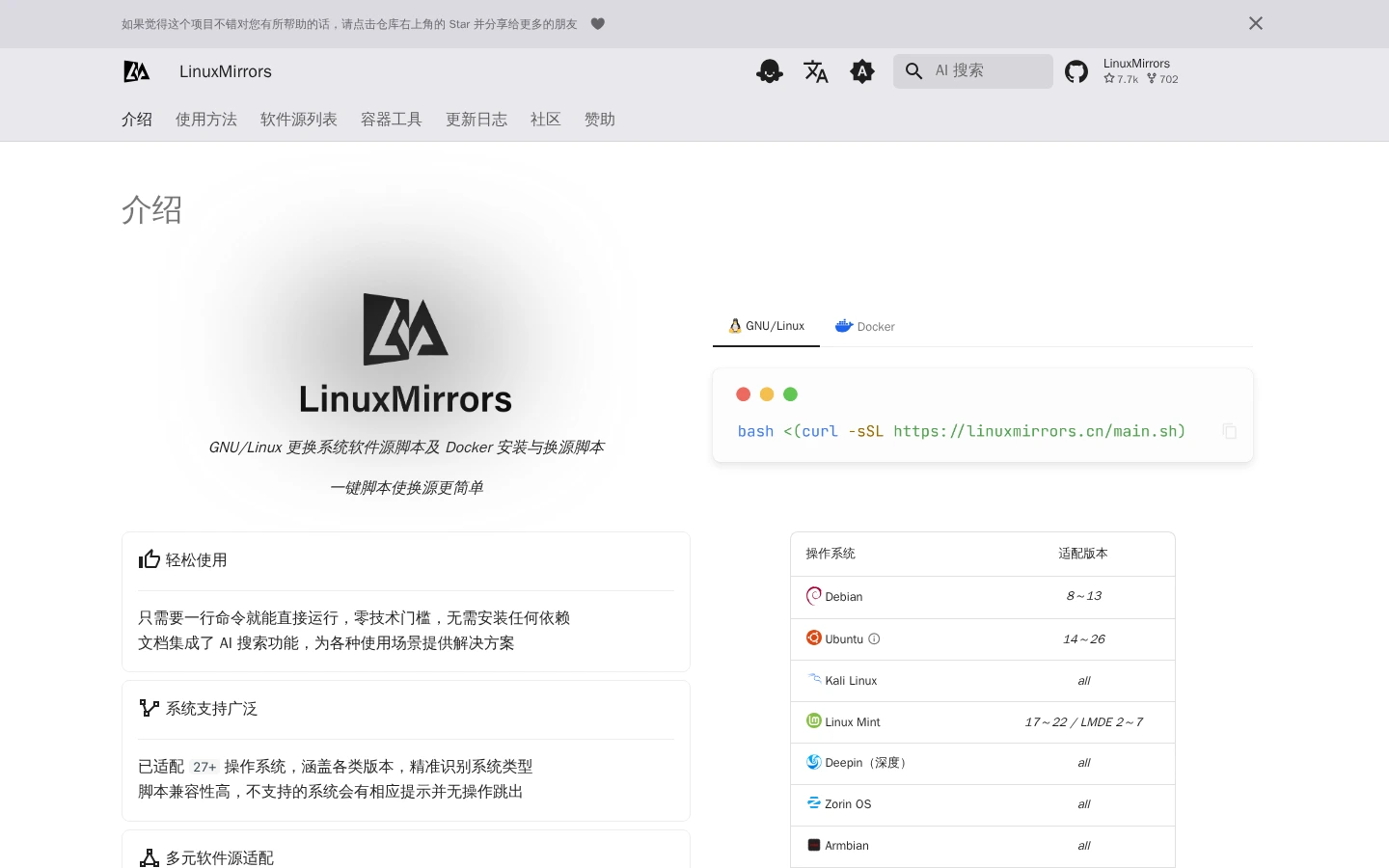1389x868 pixels.
Task: Click the large LinuxMirrors hero logo
Action: click(x=405, y=353)
